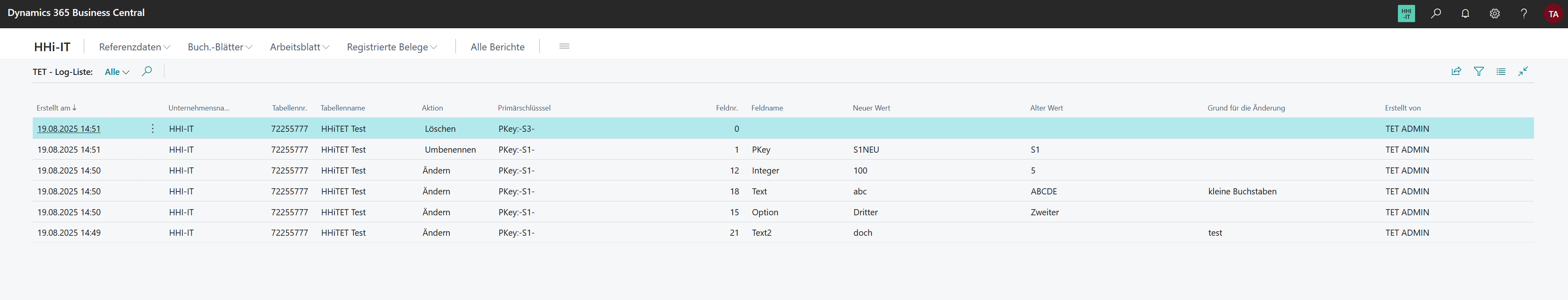Click the share icon above the list
This screenshot has width=1568, height=300.
click(x=1456, y=71)
